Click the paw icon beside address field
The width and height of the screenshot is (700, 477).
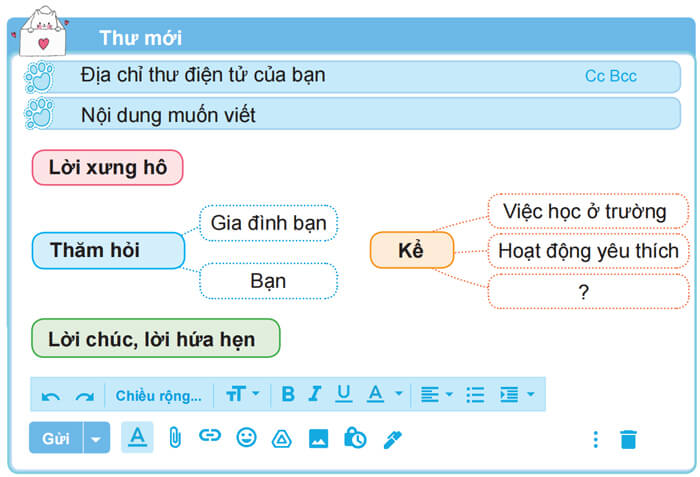[x=40, y=77]
